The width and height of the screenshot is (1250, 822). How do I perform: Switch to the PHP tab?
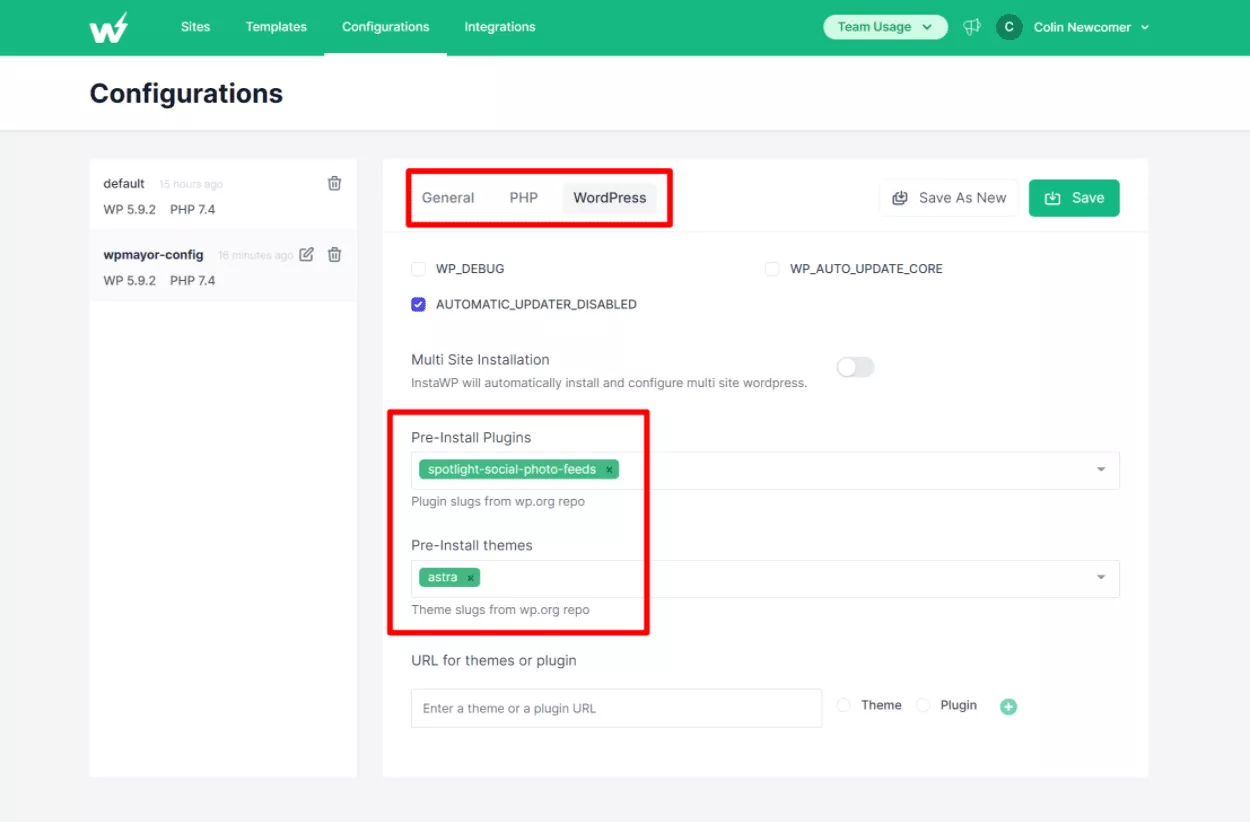[x=524, y=198]
